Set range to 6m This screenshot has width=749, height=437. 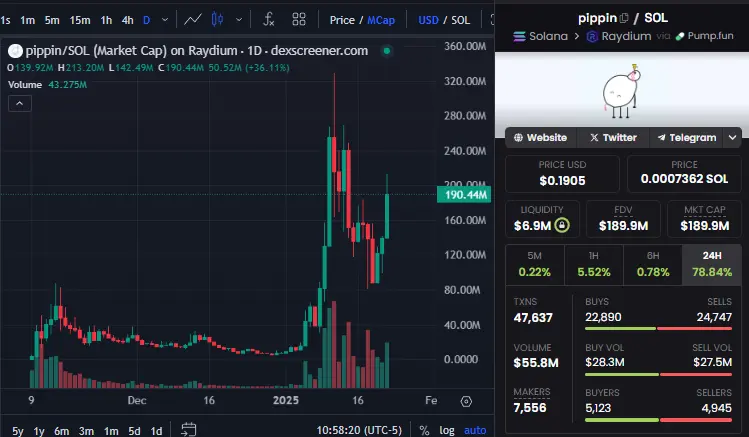click(62, 431)
